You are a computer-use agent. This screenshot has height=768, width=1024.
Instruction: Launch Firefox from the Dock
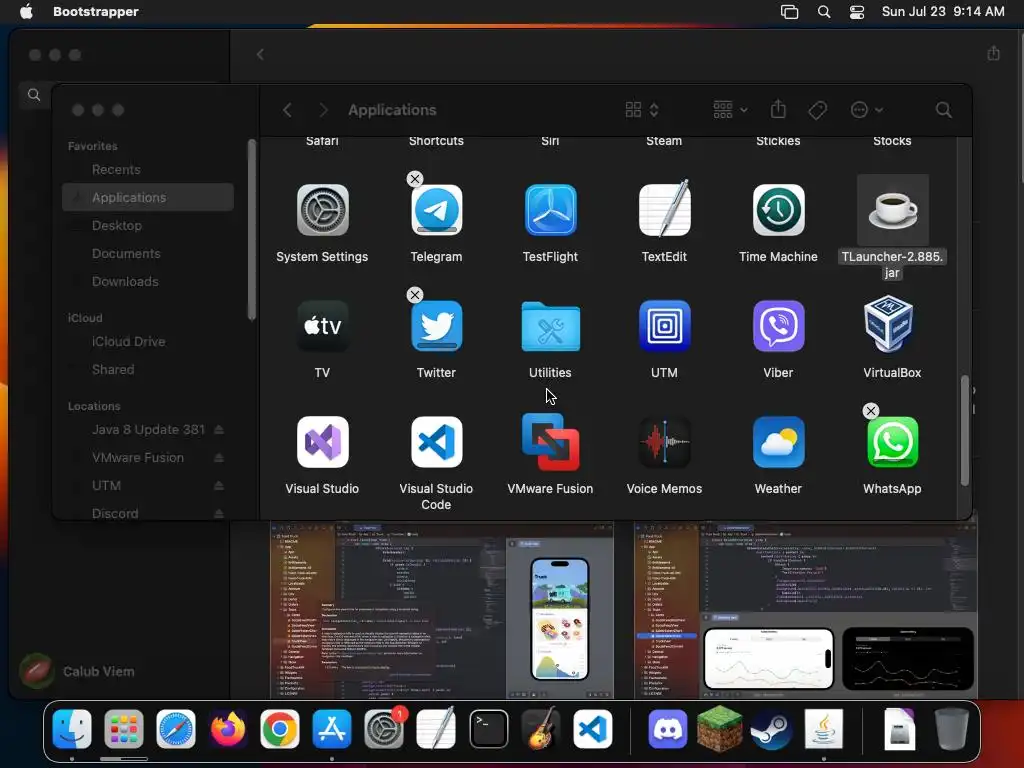(x=228, y=729)
